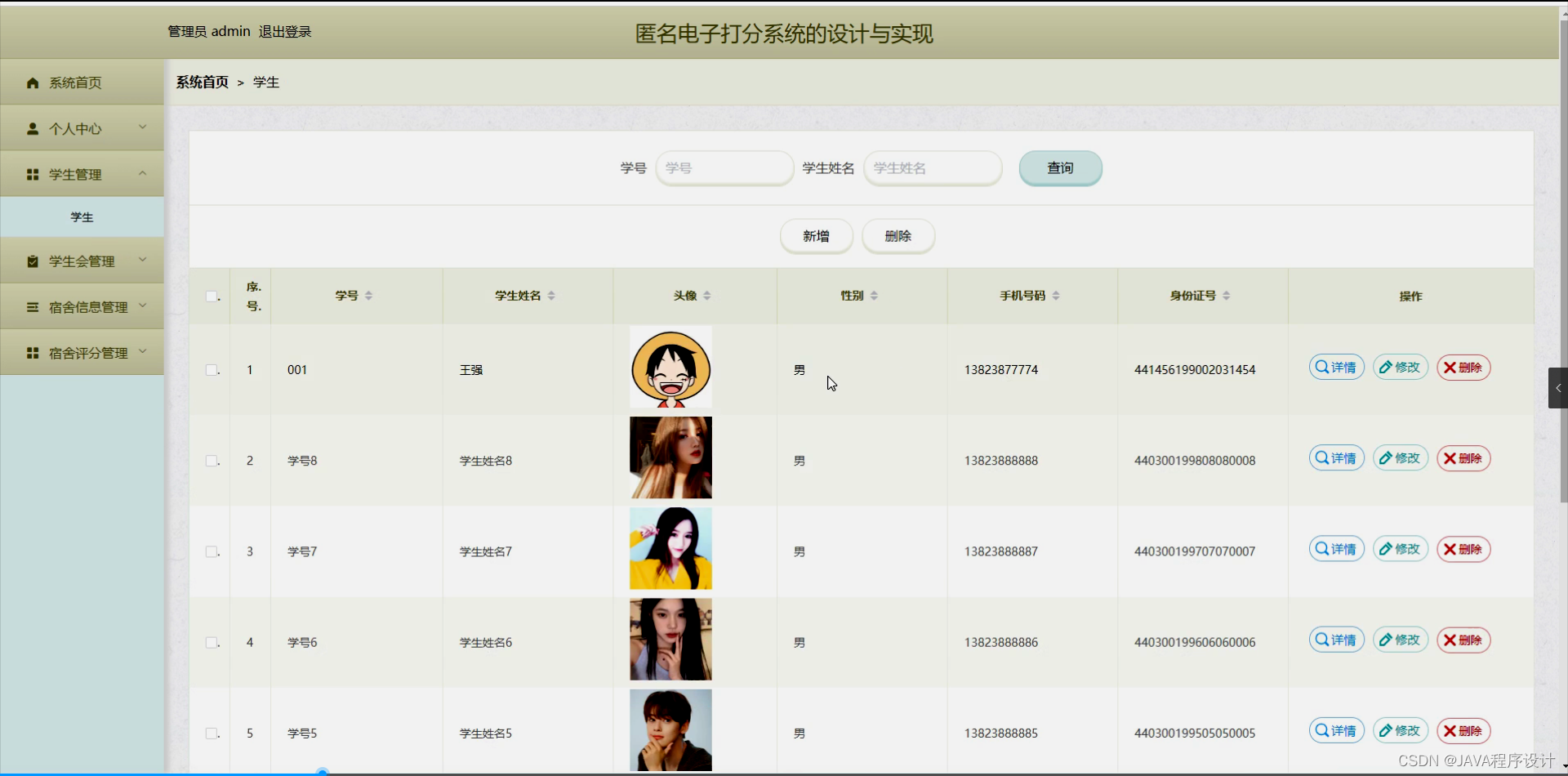Expand the 学生会管理 menu chevron
Screen dimensions: 1568x776
click(143, 260)
